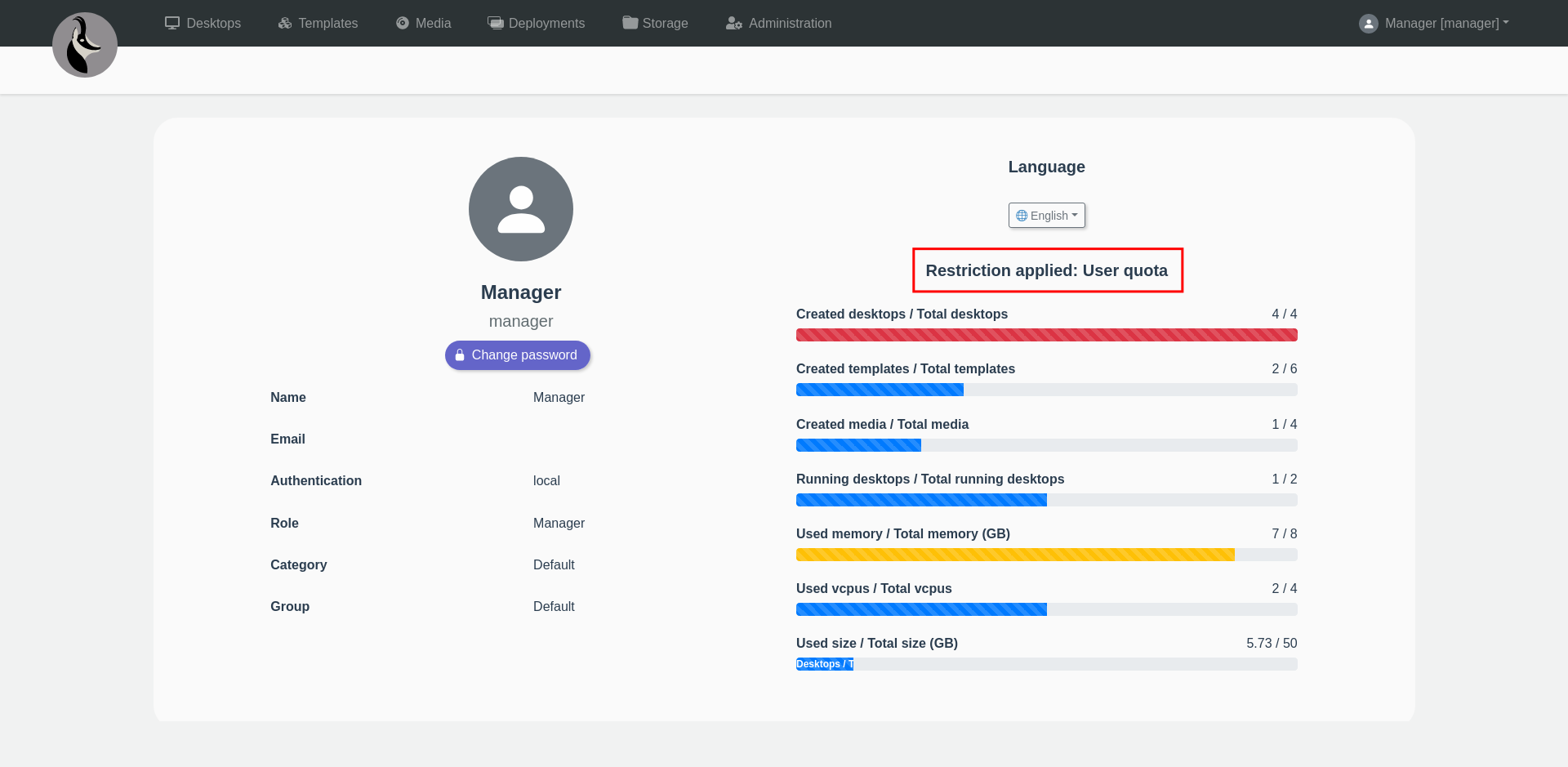The image size is (1568, 767).
Task: Click the yellow Used memory progress bar
Action: pyautogui.click(x=1015, y=555)
